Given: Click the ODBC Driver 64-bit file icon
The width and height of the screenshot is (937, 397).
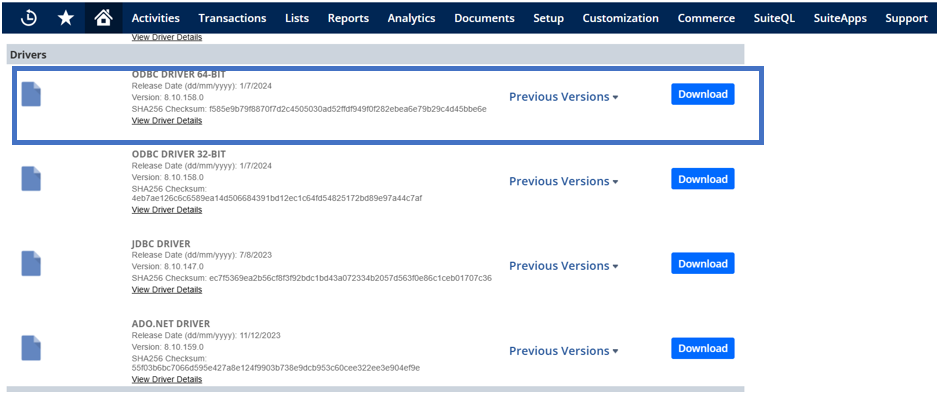Looking at the screenshot, I should pyautogui.click(x=31, y=94).
